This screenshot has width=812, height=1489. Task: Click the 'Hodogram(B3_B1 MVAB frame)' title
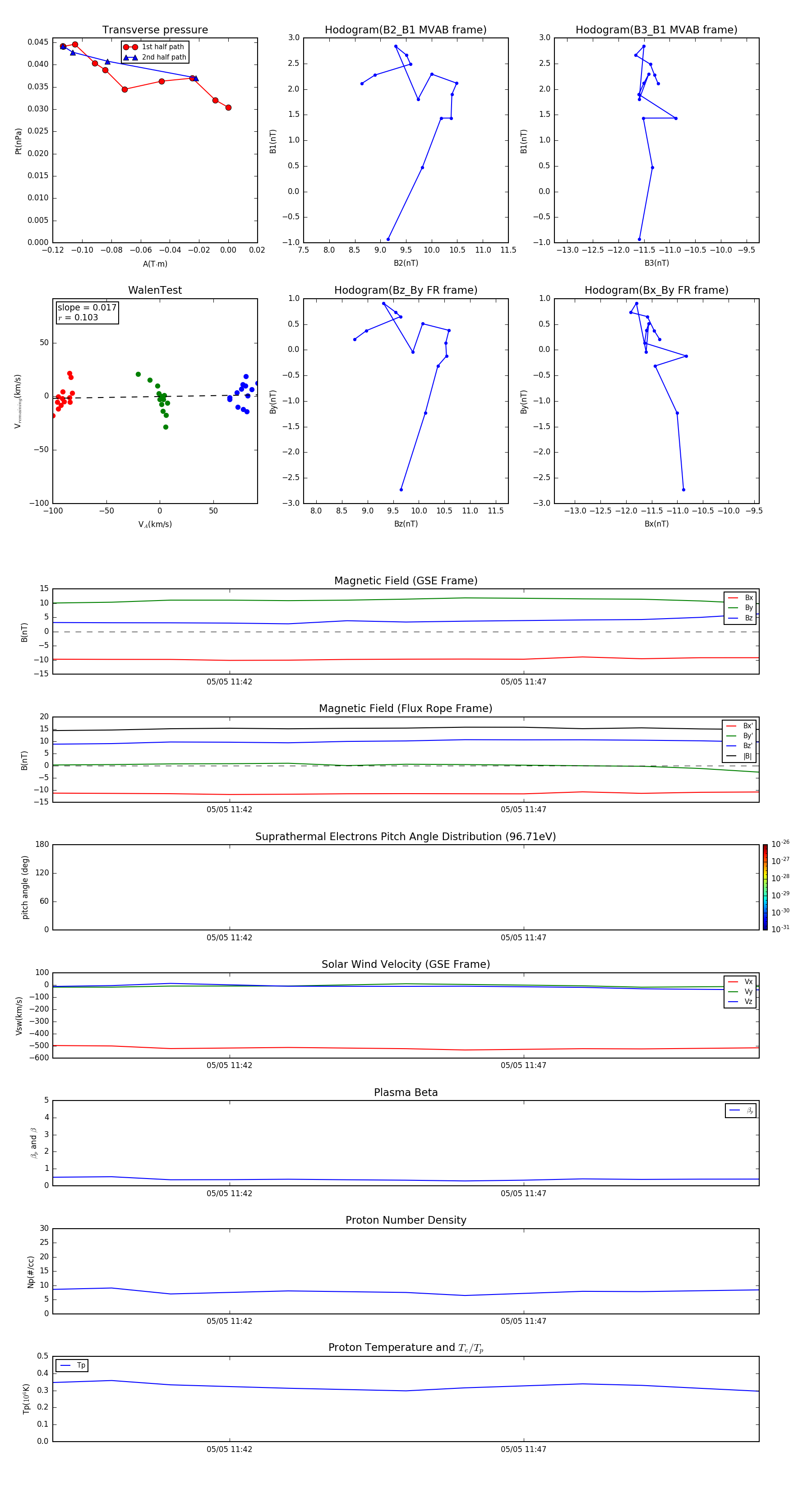point(656,30)
